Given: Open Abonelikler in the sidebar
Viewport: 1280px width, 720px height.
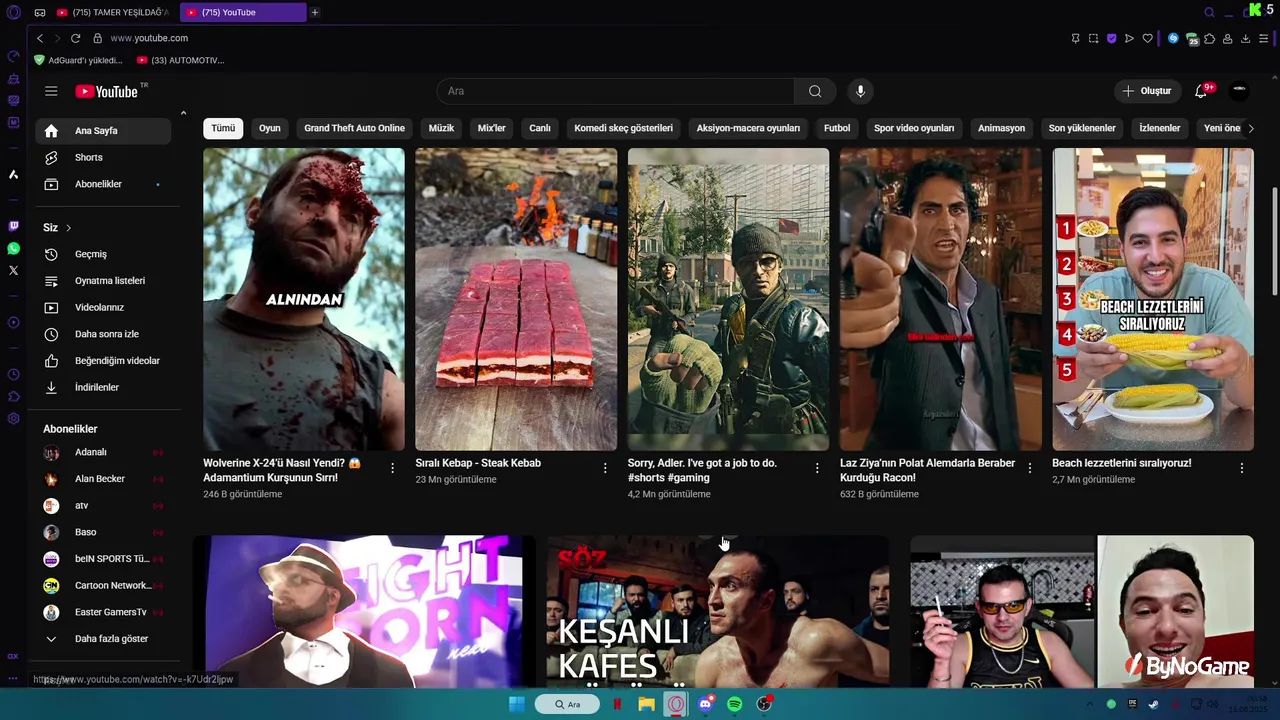Looking at the screenshot, I should coord(104,184).
